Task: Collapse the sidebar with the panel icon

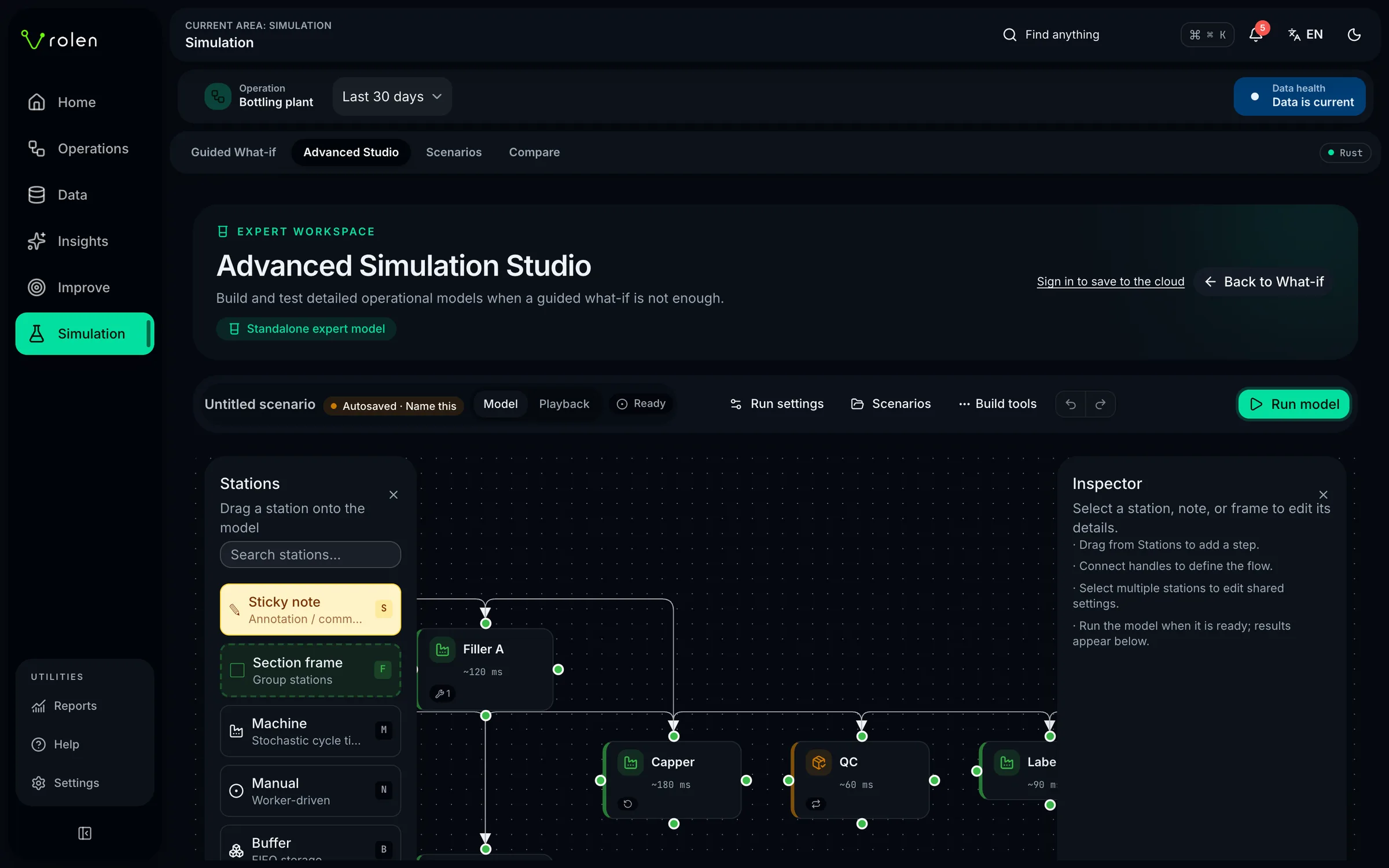Action: tap(84, 833)
